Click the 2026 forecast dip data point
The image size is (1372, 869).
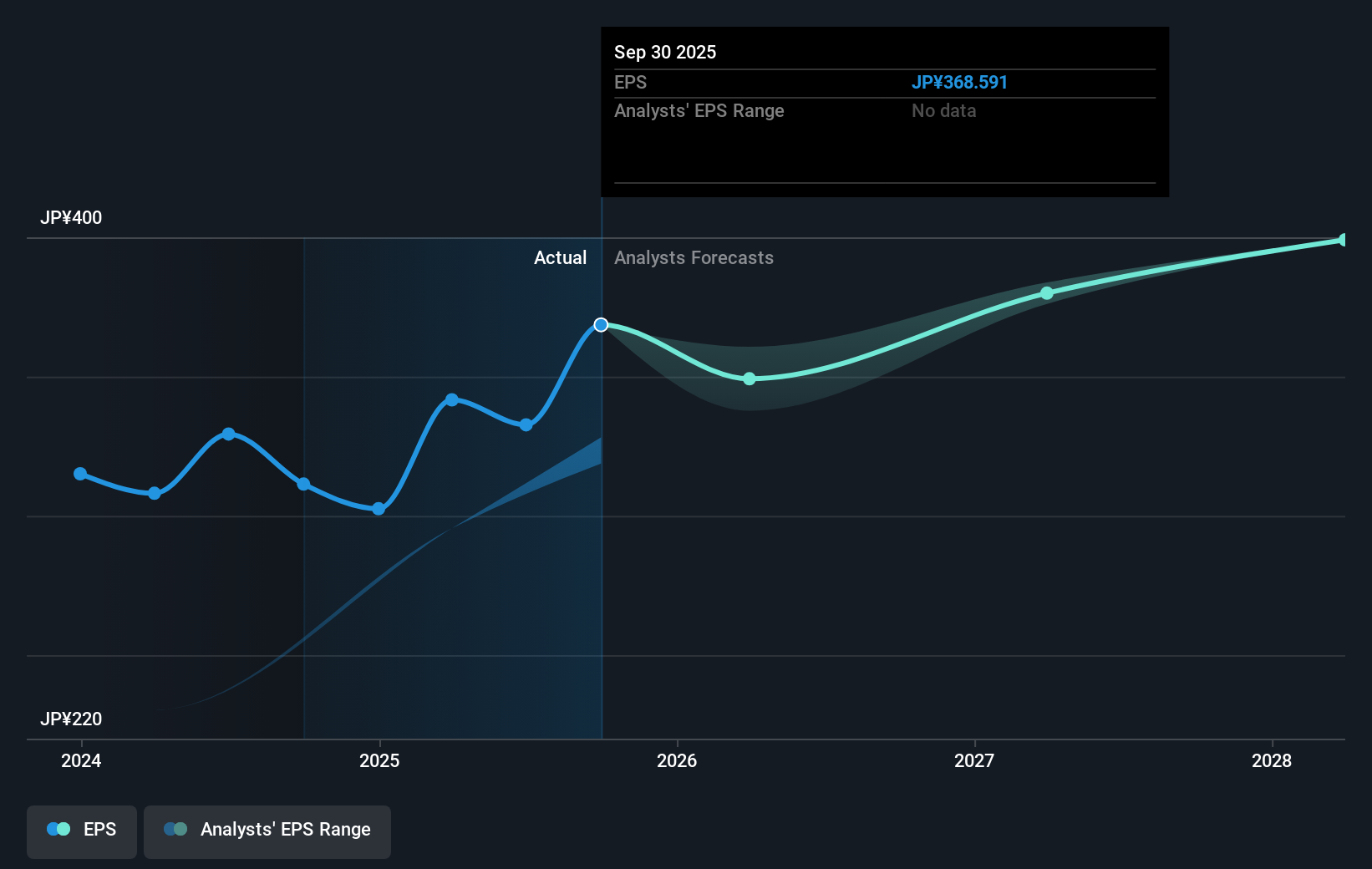749,379
